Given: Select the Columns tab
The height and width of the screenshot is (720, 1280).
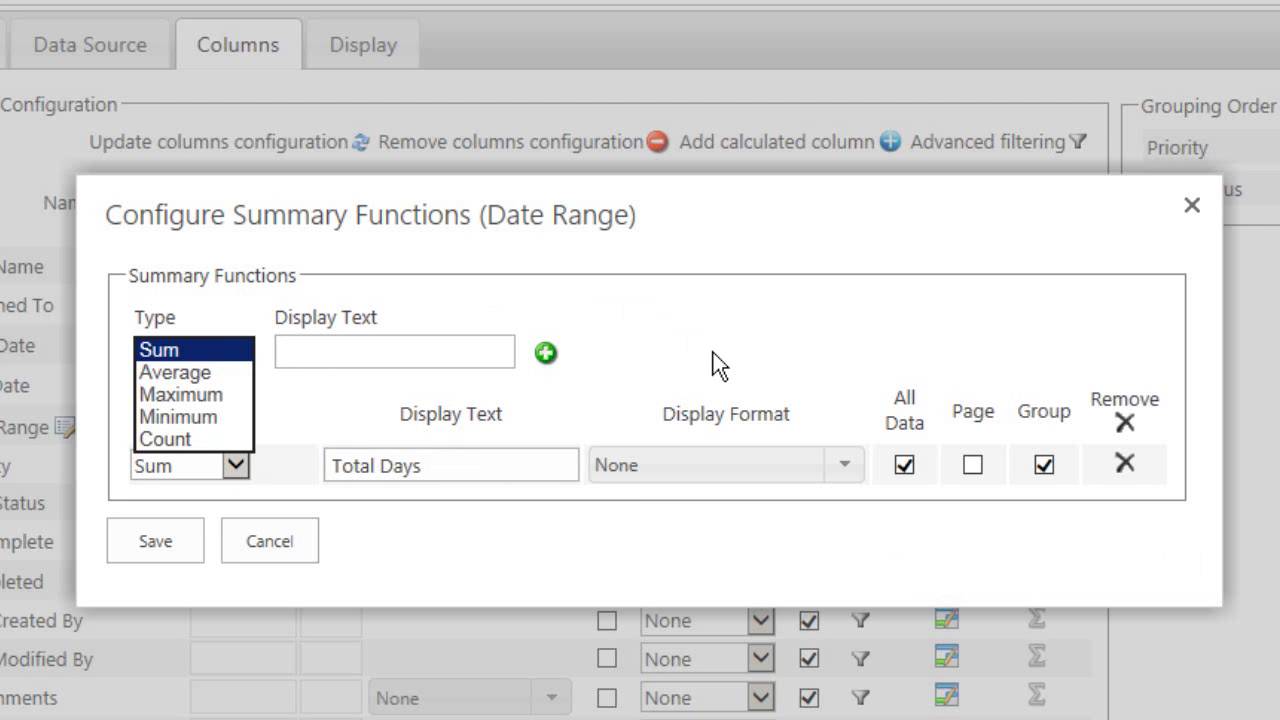Looking at the screenshot, I should tap(238, 45).
